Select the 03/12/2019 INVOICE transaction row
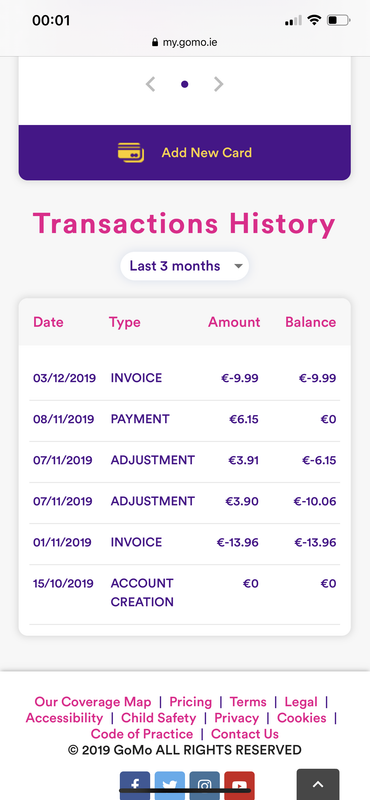Screen dimensions: 370x800 (185, 378)
